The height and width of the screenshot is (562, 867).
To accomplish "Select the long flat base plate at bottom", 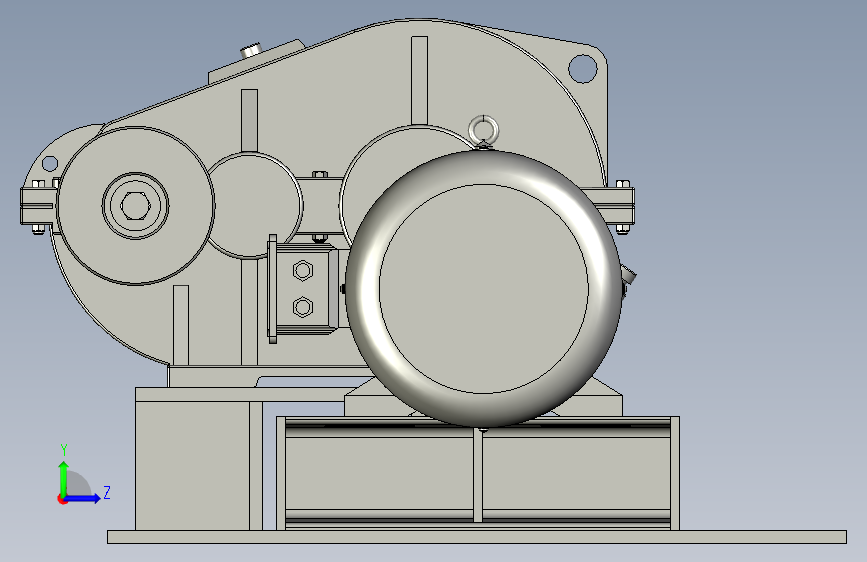I will point(477,537).
